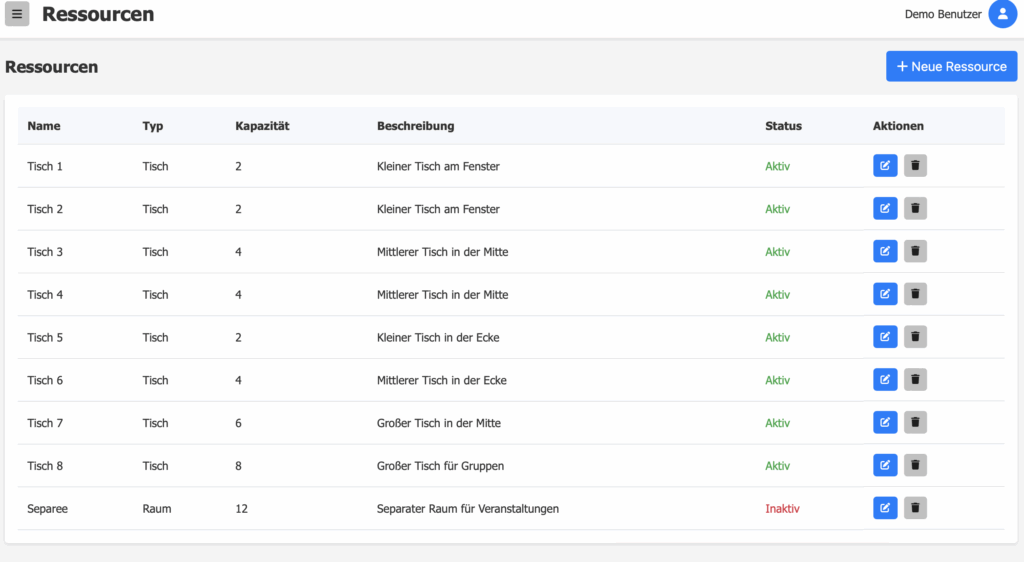
Task: Edit the Tisch 6 resource
Action: pyautogui.click(x=885, y=380)
